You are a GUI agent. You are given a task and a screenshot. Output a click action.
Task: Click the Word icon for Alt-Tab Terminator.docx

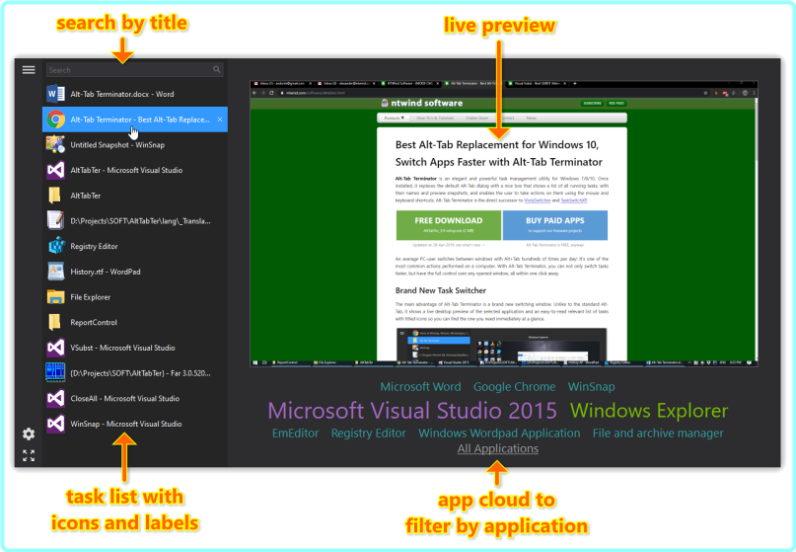[55, 94]
